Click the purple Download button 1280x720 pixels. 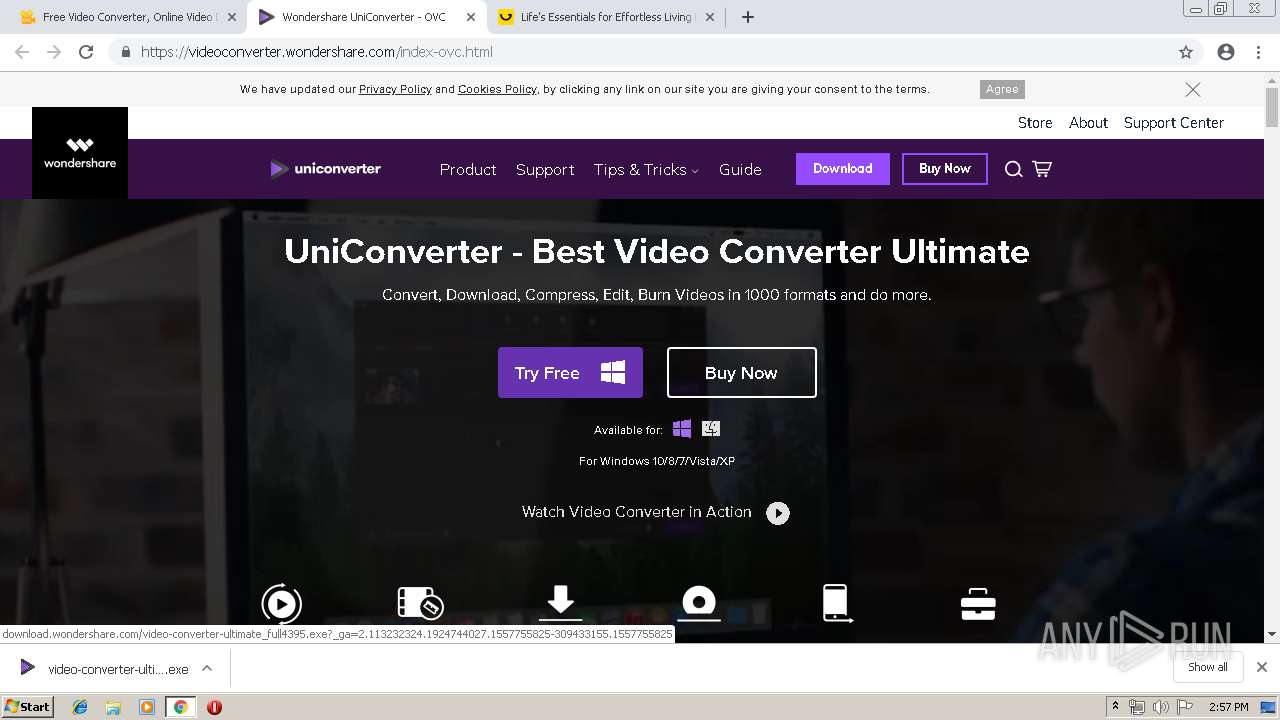click(843, 169)
